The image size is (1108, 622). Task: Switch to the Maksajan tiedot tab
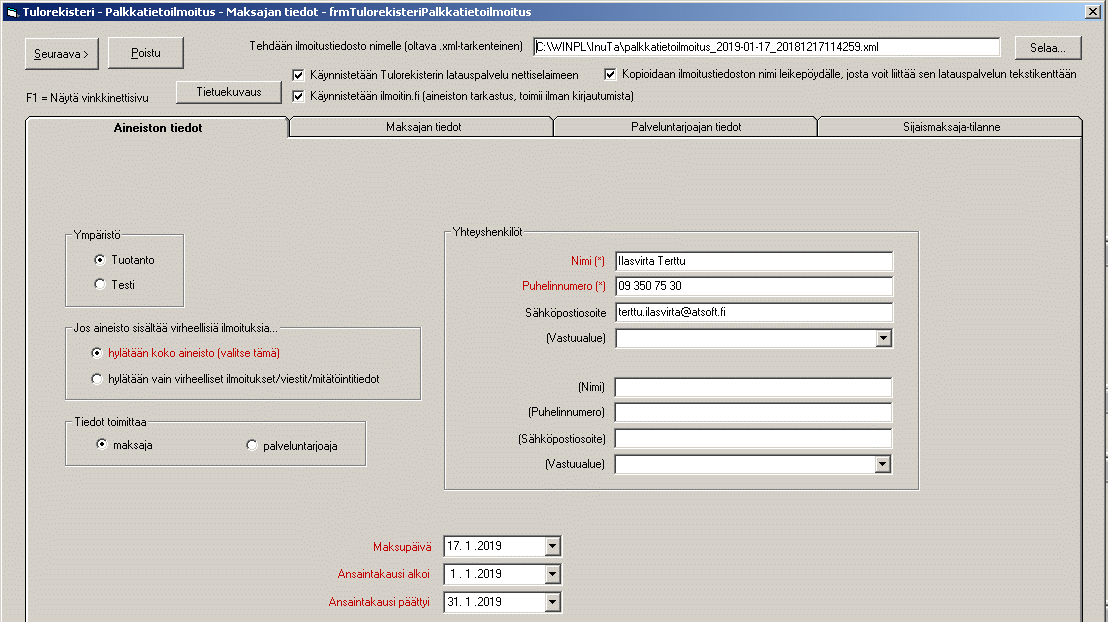click(x=423, y=127)
